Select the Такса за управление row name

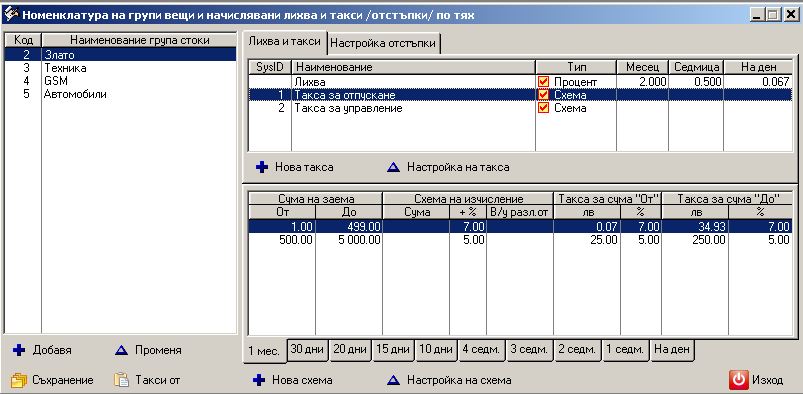(x=348, y=109)
